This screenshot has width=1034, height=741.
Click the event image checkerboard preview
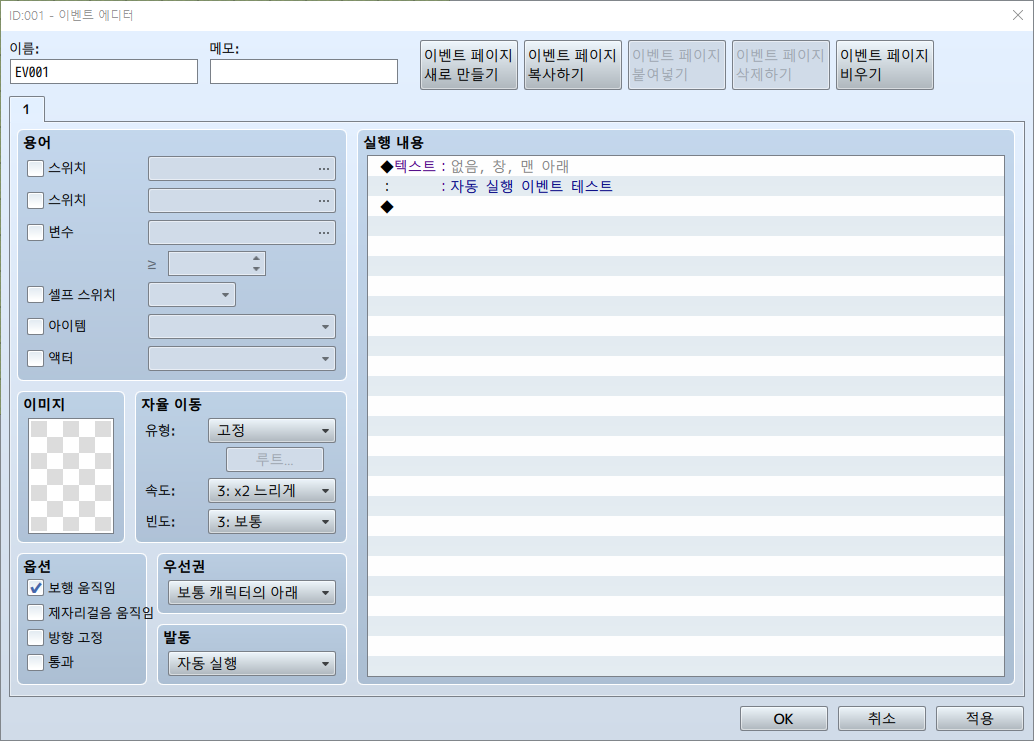tap(71, 476)
